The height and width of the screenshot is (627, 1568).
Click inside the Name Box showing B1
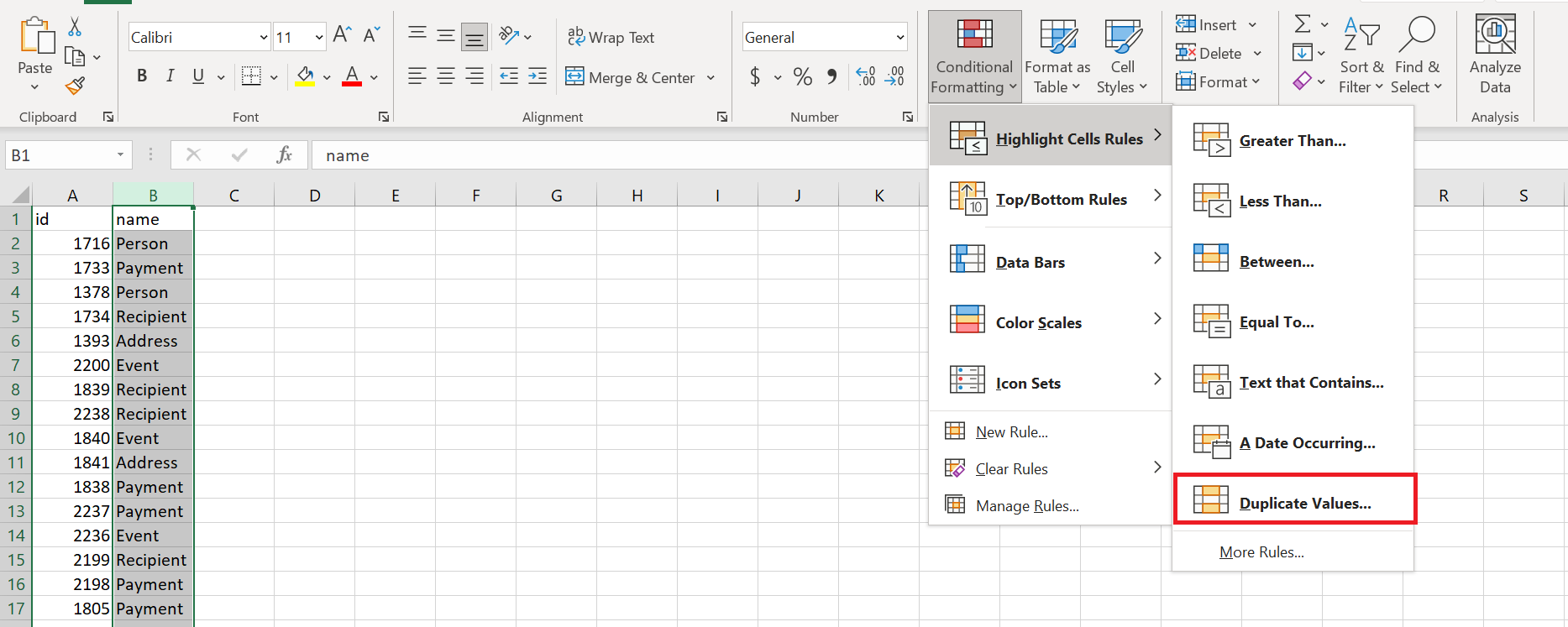click(x=57, y=155)
